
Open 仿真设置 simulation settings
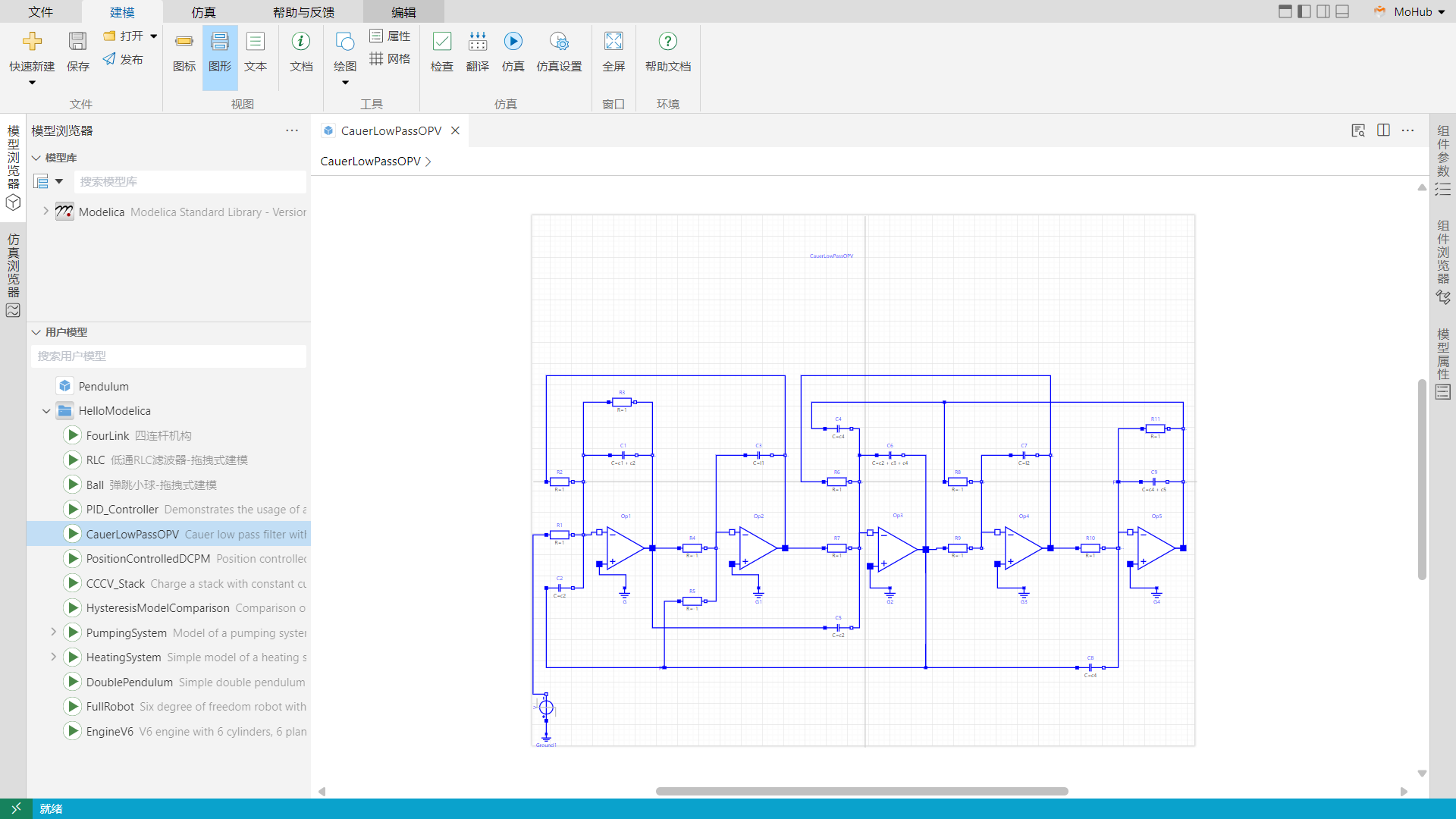pos(559,51)
